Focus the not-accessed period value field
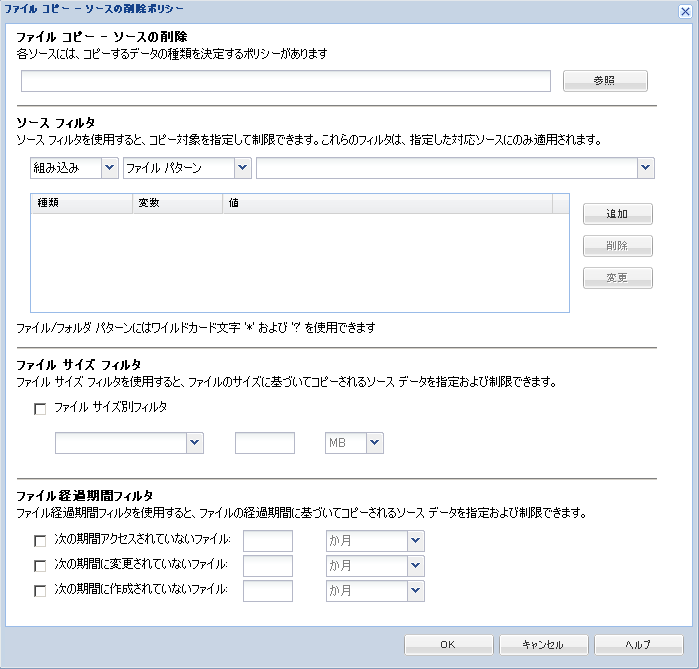The height and width of the screenshot is (669, 699). (268, 541)
